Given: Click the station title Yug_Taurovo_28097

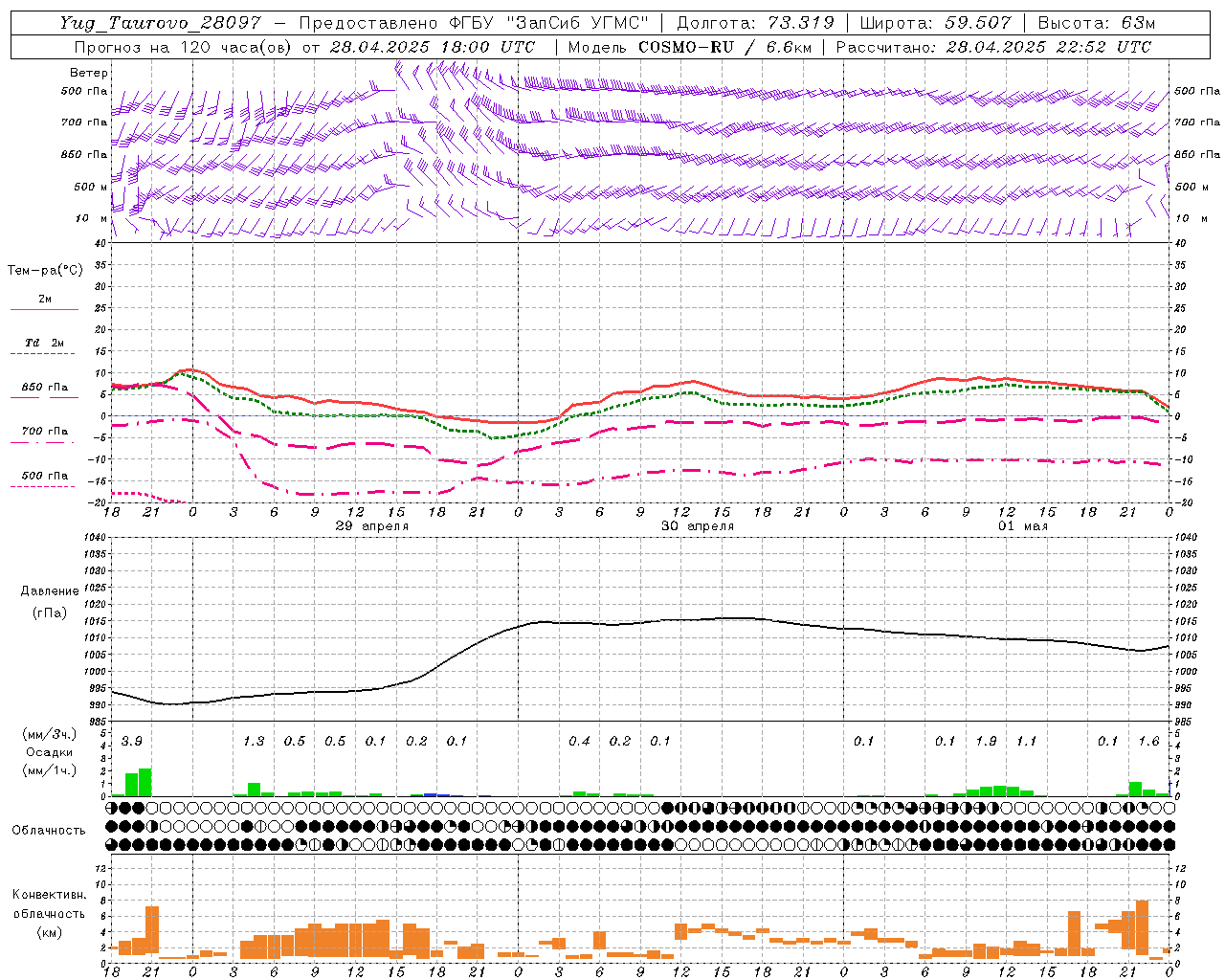Looking at the screenshot, I should point(161,23).
